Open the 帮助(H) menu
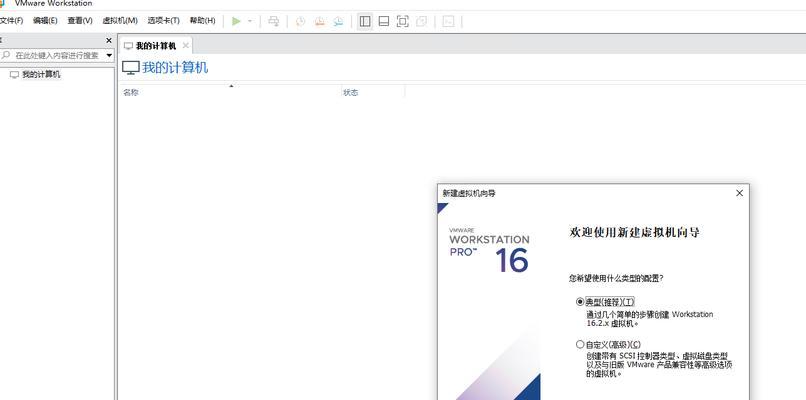This screenshot has height=400, width=806. 203,21
